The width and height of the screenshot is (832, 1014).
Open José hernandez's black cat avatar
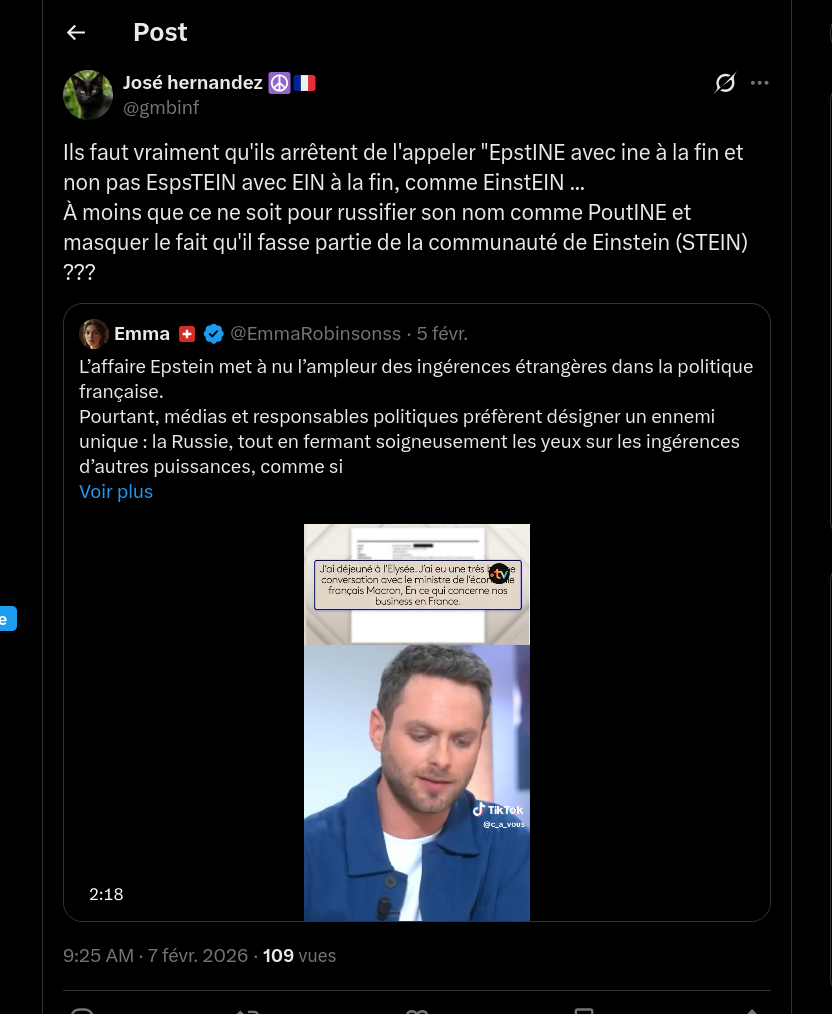(x=88, y=95)
